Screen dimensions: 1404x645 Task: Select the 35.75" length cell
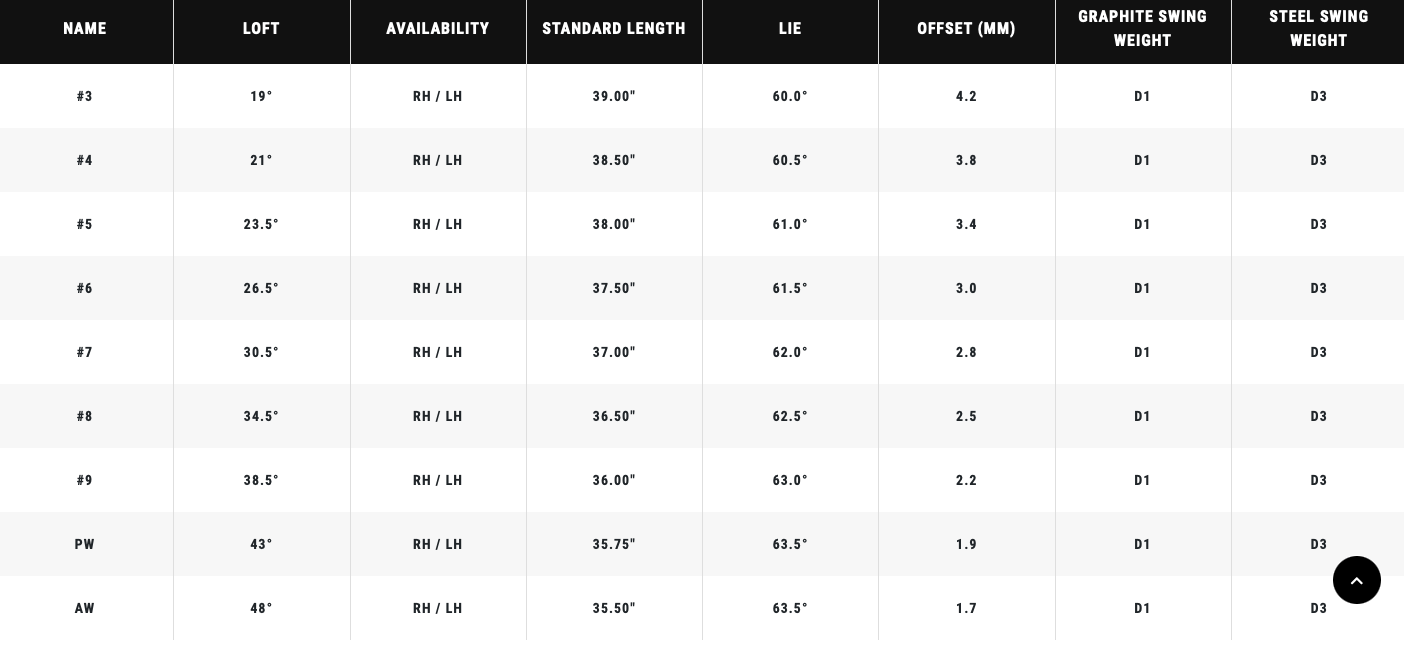(614, 545)
